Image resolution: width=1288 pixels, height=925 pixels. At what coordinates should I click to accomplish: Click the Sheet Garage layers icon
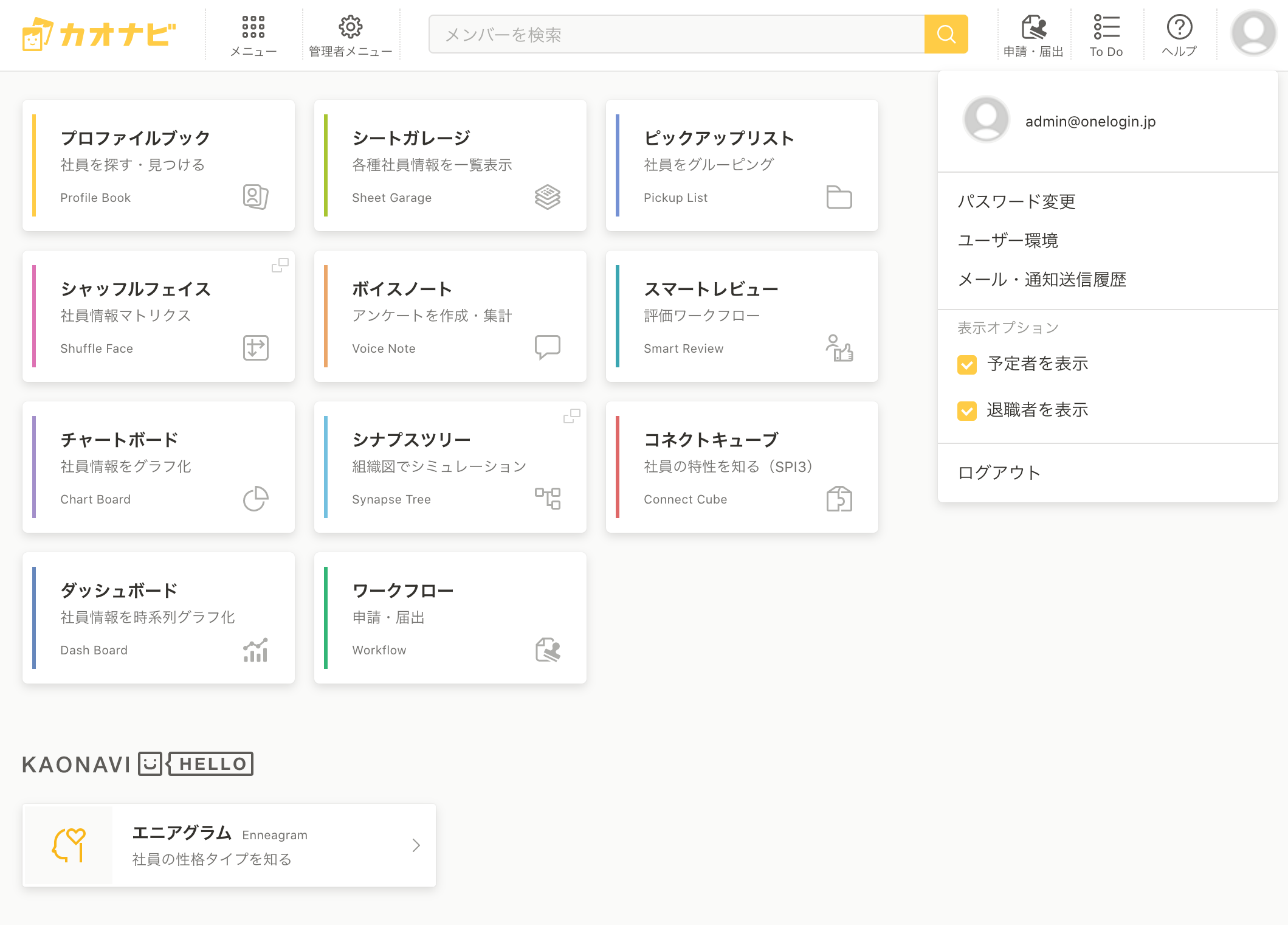[548, 197]
